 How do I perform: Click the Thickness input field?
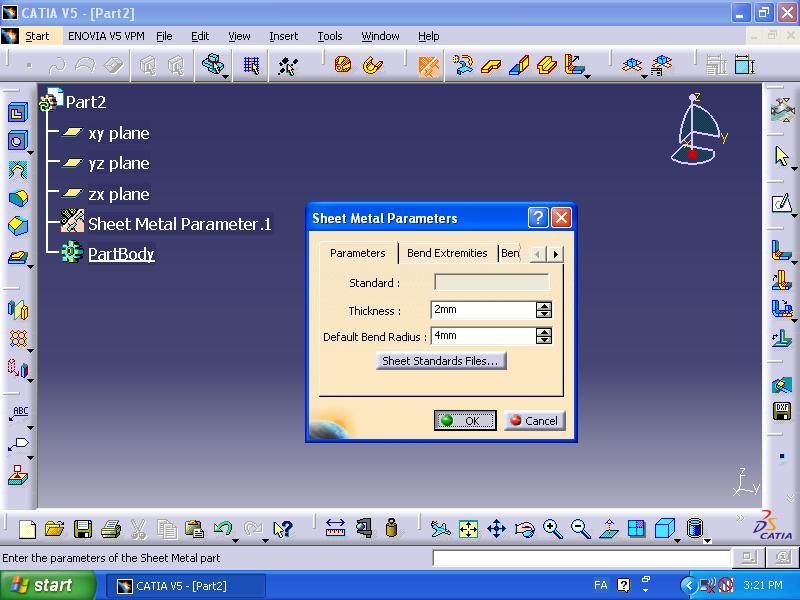tap(483, 310)
